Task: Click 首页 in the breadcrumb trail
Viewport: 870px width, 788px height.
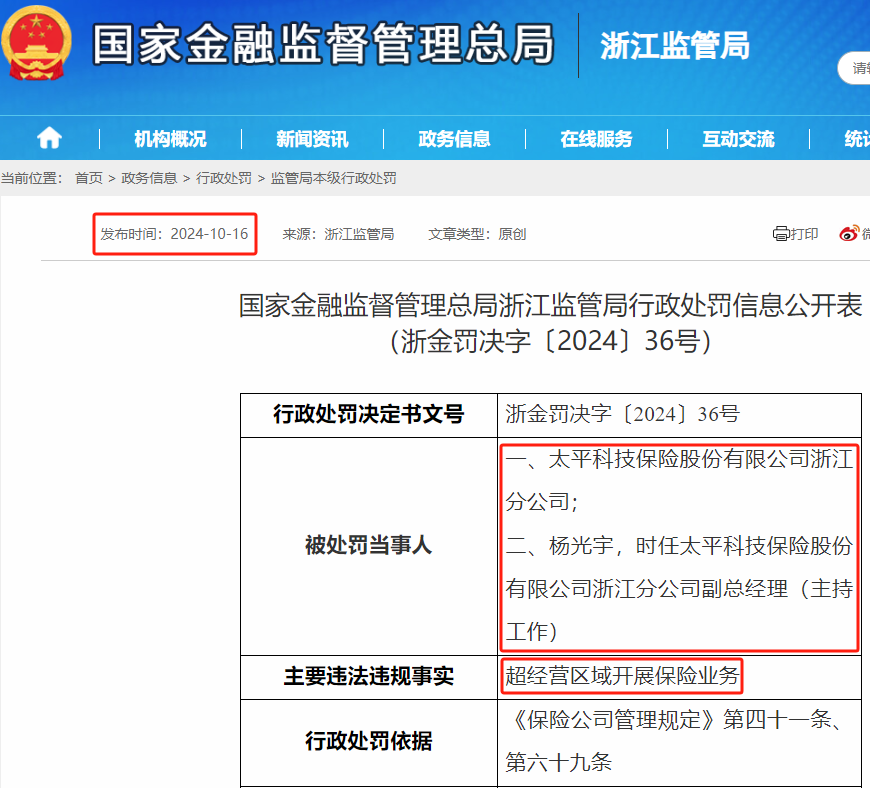Action: coord(89,178)
